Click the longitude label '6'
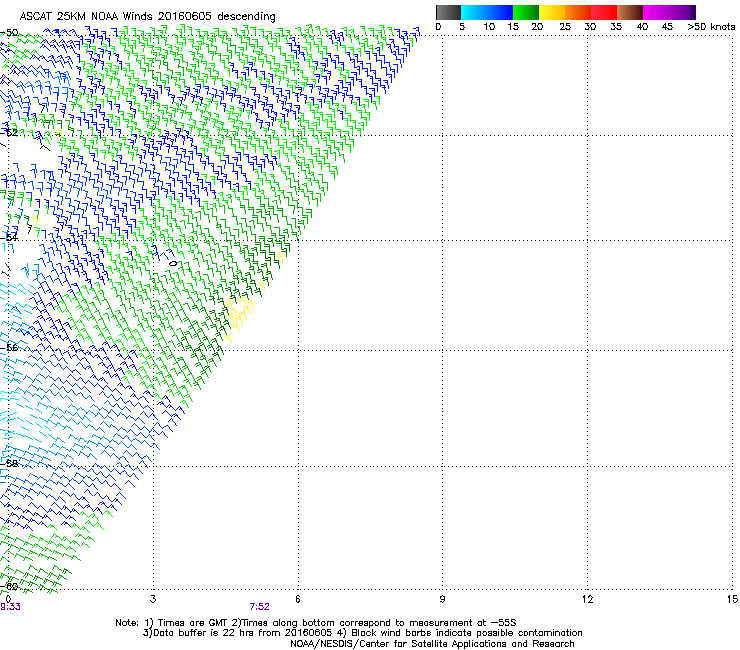This screenshot has height=650, width=740. pyautogui.click(x=298, y=599)
